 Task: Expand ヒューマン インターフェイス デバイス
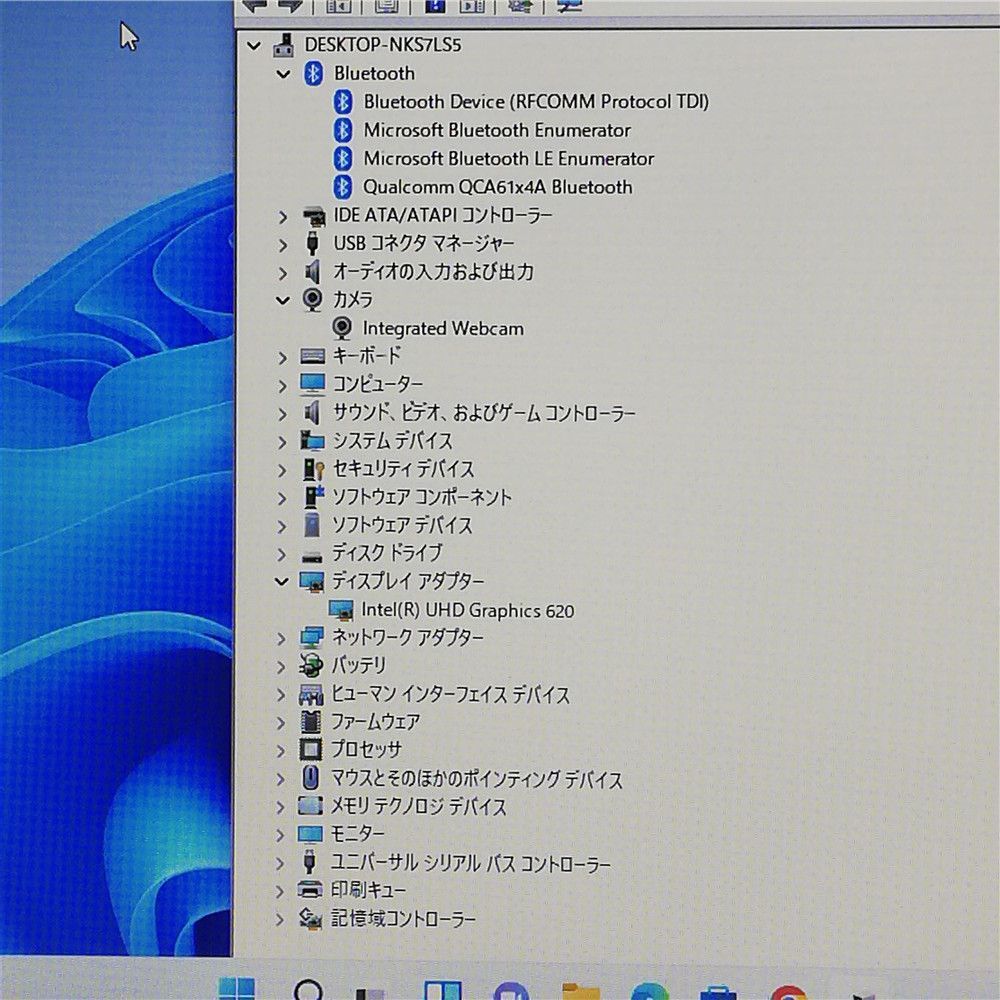(x=281, y=695)
